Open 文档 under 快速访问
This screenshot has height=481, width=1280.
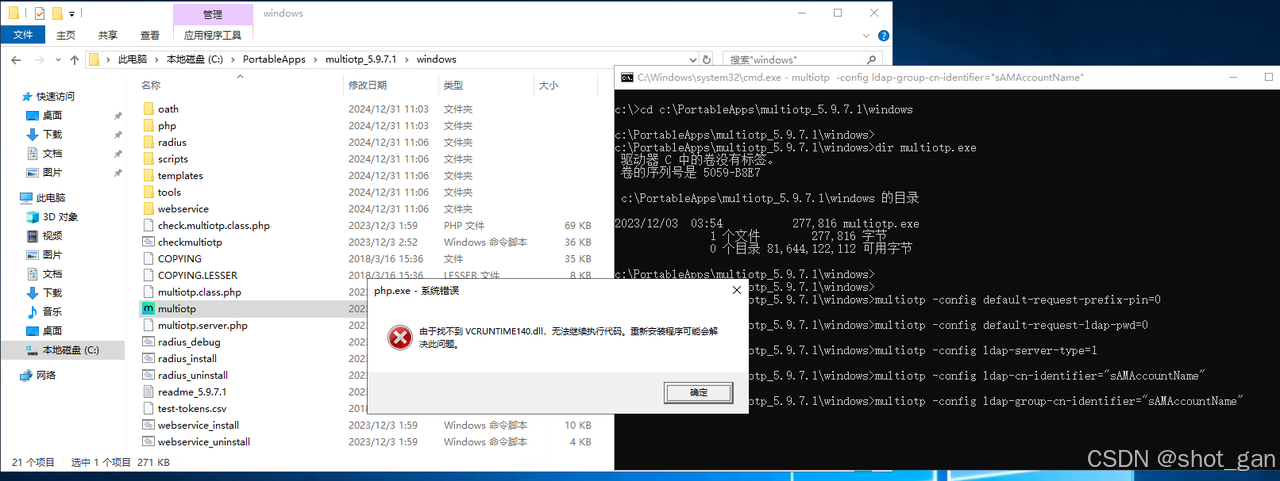click(52, 153)
